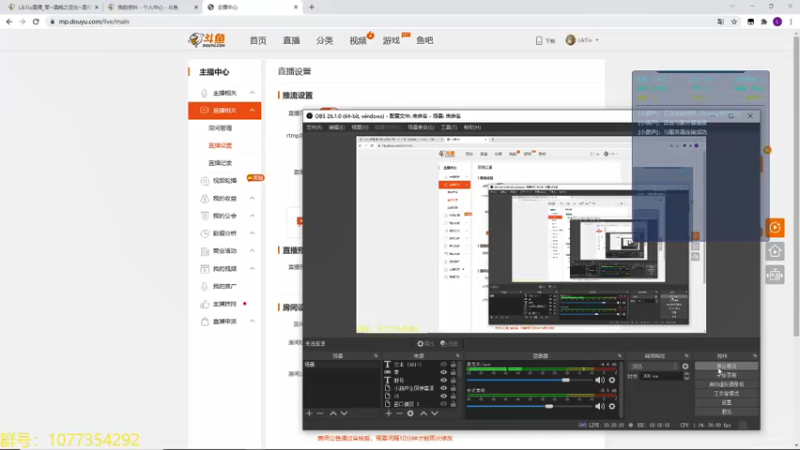Toggle visibility eye of 群号 source
This screenshot has width=800, height=450.
pos(443,380)
